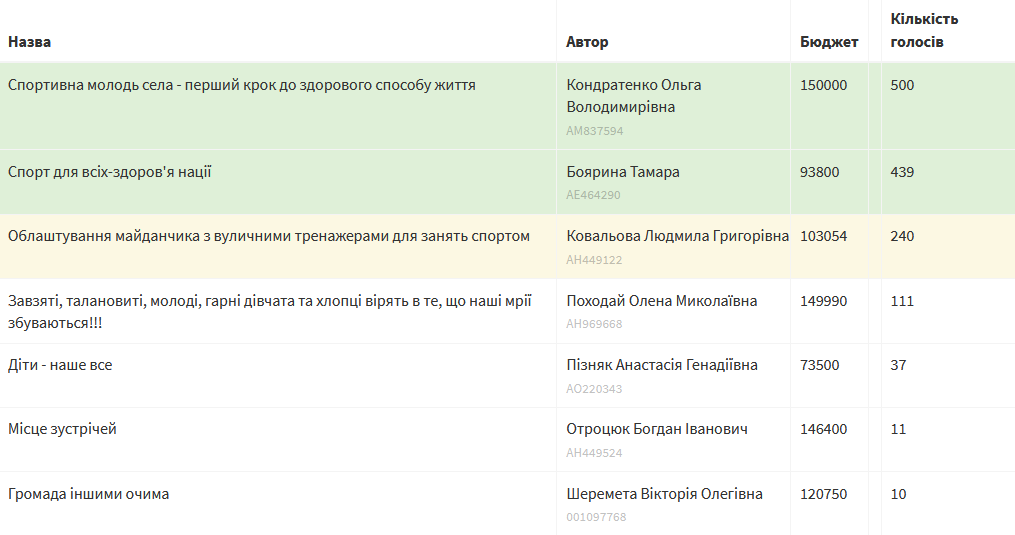
Task: Open project Місце зустрічей
Action: tap(62, 429)
